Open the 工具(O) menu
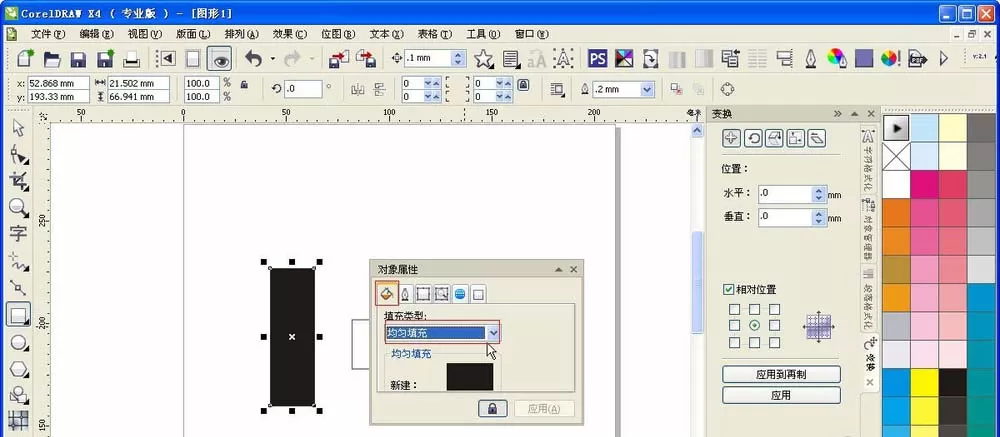 (x=483, y=34)
